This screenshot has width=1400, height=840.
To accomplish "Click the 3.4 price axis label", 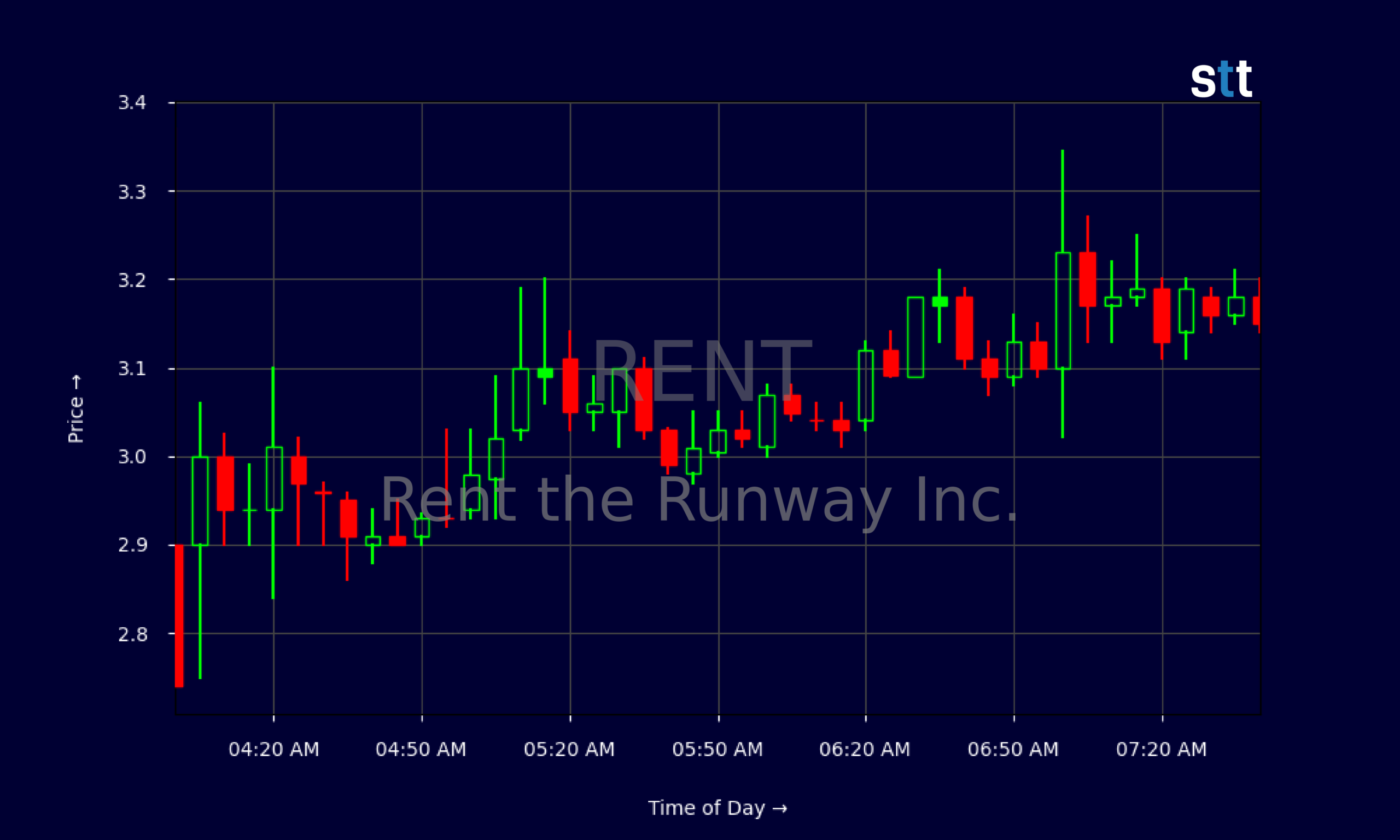I will (x=132, y=103).
